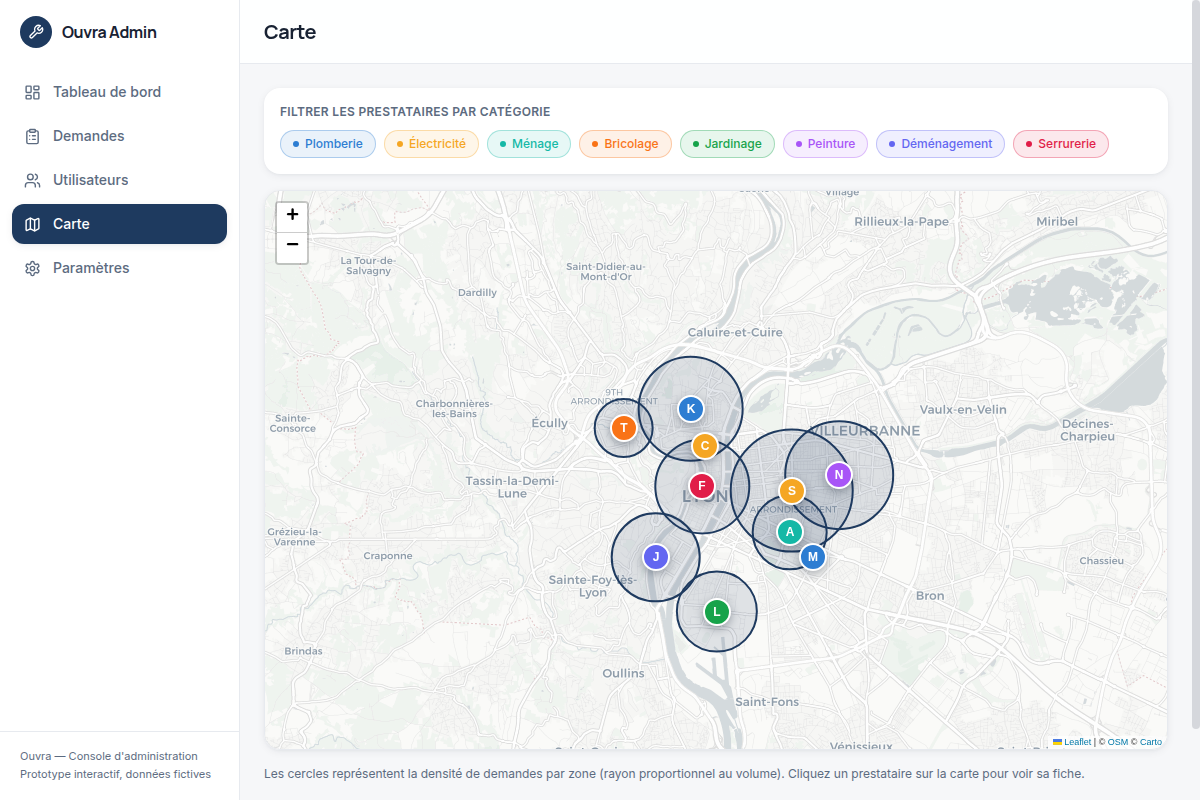Select Carte in the sidebar
The height and width of the screenshot is (800, 1200).
119,224
